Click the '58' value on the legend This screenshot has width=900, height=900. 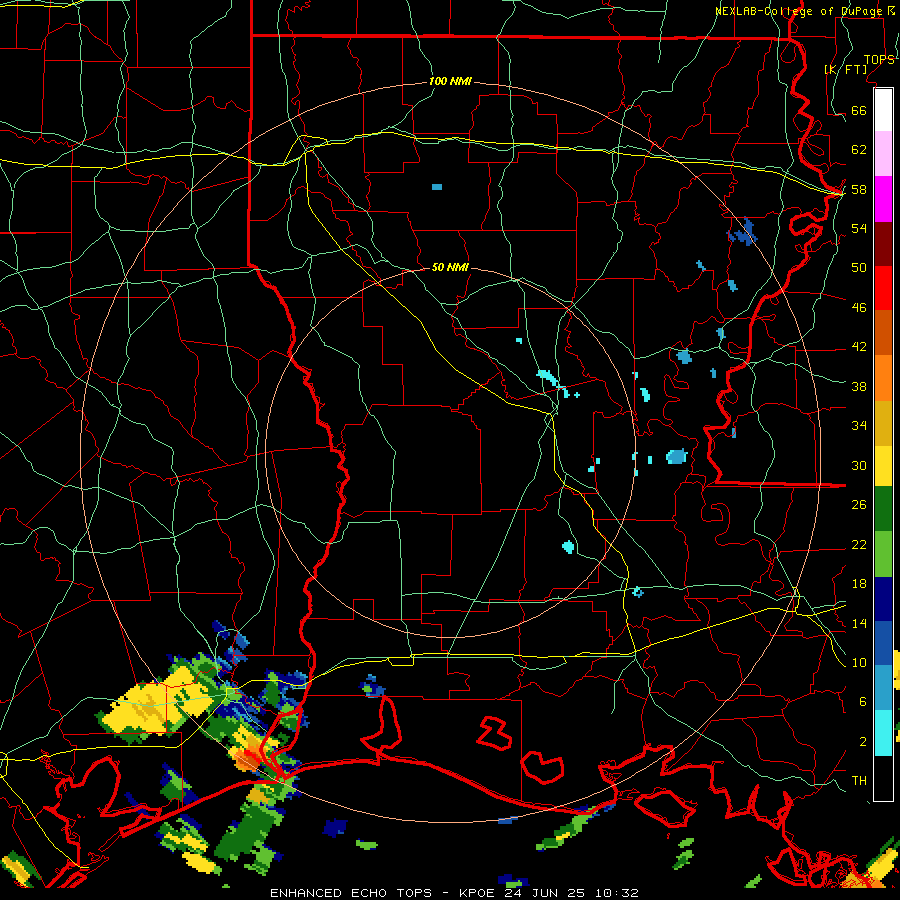click(x=859, y=189)
